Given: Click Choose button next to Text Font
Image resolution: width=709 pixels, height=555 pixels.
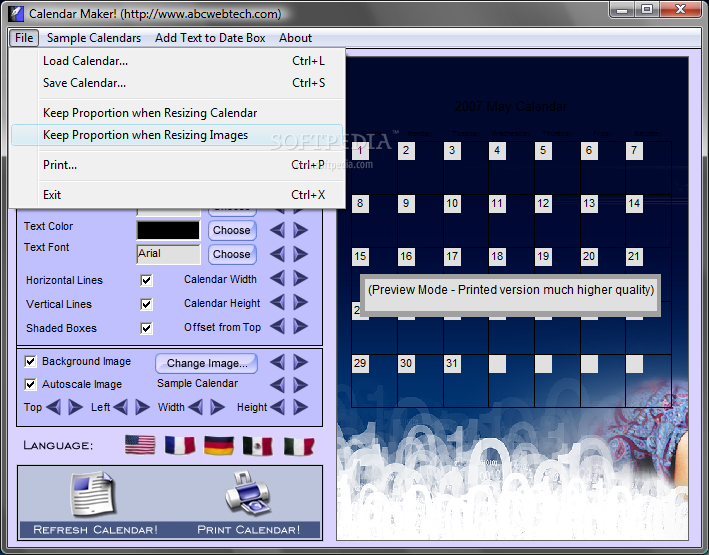Looking at the screenshot, I should 232,254.
